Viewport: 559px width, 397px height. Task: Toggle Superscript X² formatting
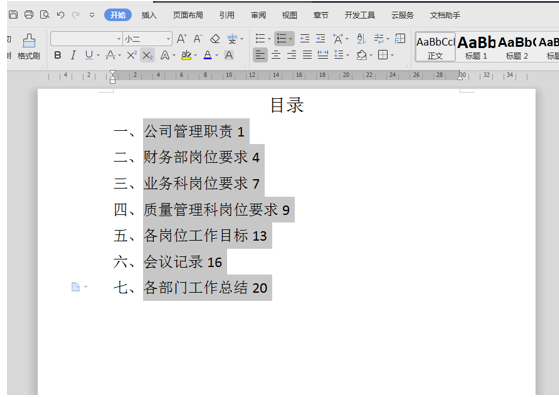click(132, 55)
